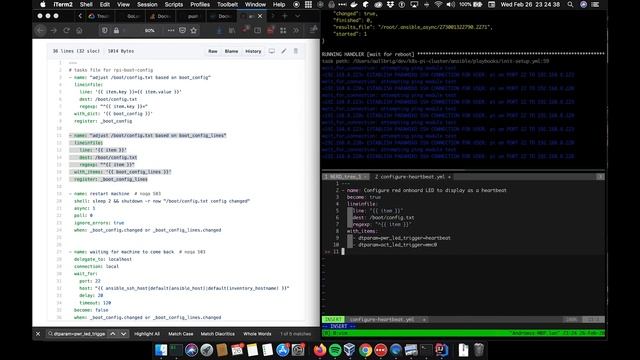
Task: Open the Apple menu
Action: pos(42,4)
